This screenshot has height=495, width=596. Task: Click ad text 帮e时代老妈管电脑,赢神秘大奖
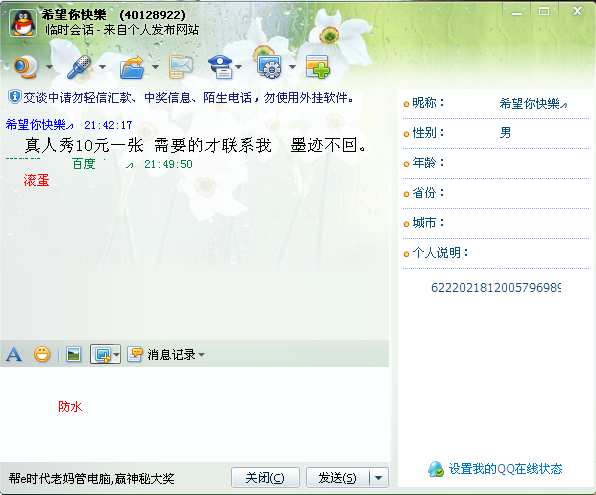[91, 478]
